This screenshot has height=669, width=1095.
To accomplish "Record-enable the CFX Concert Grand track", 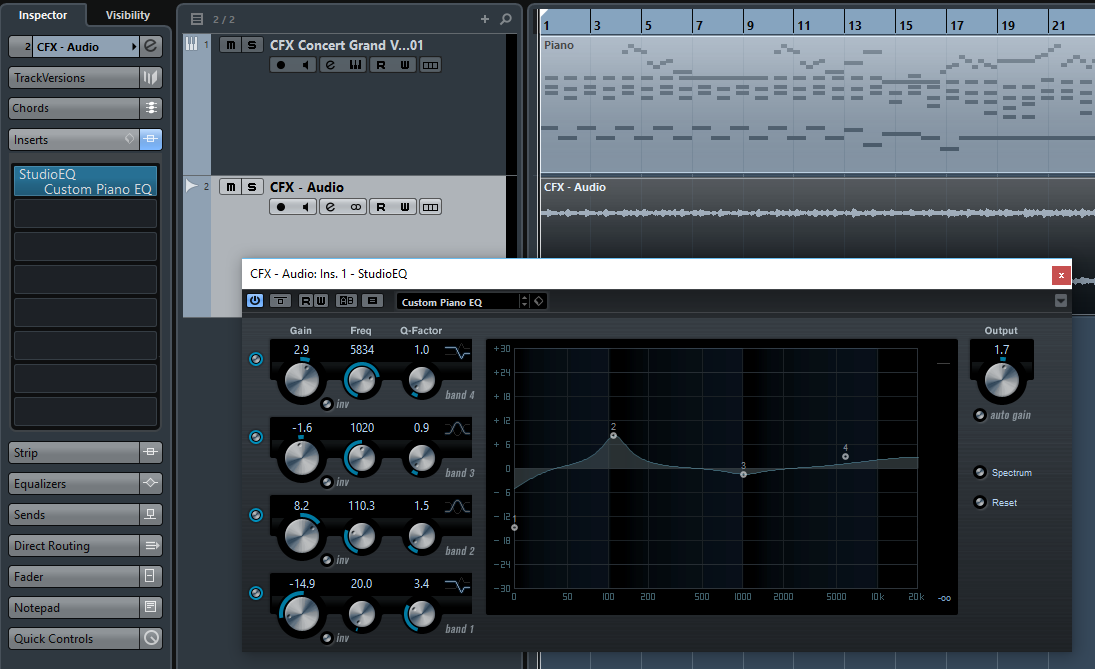I will [x=281, y=65].
